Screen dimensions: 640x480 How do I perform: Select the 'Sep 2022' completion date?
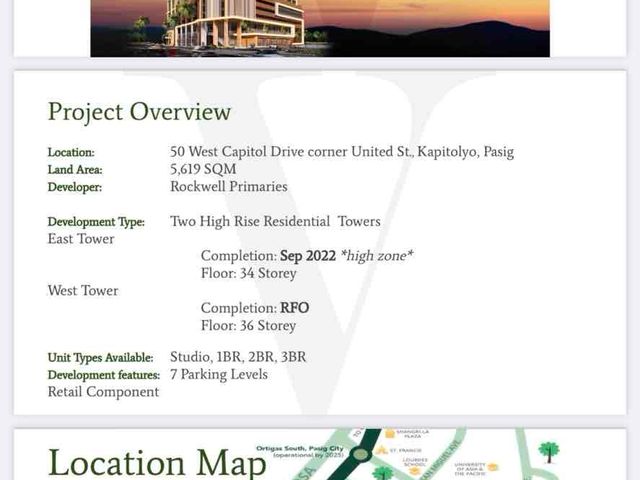[x=308, y=256]
